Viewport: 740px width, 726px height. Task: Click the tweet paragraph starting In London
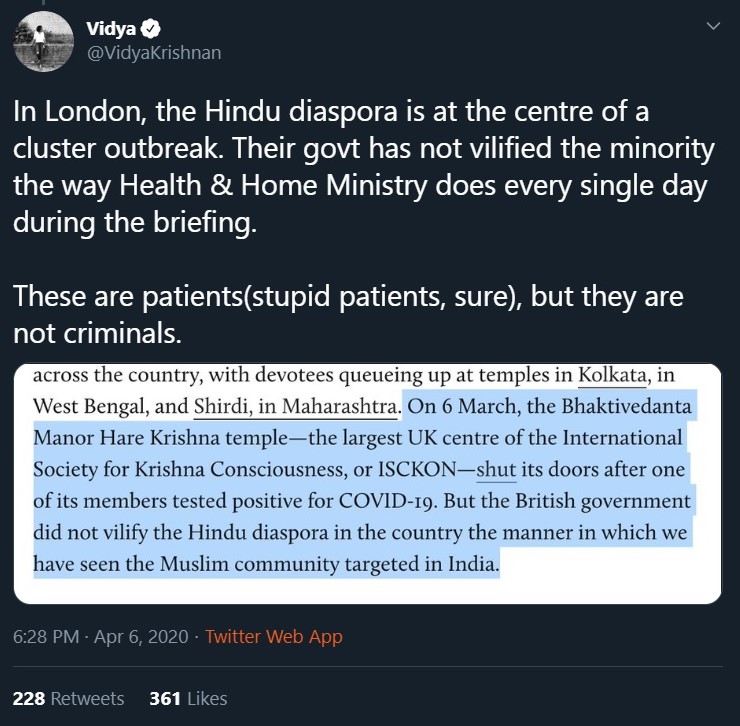[x=364, y=167]
